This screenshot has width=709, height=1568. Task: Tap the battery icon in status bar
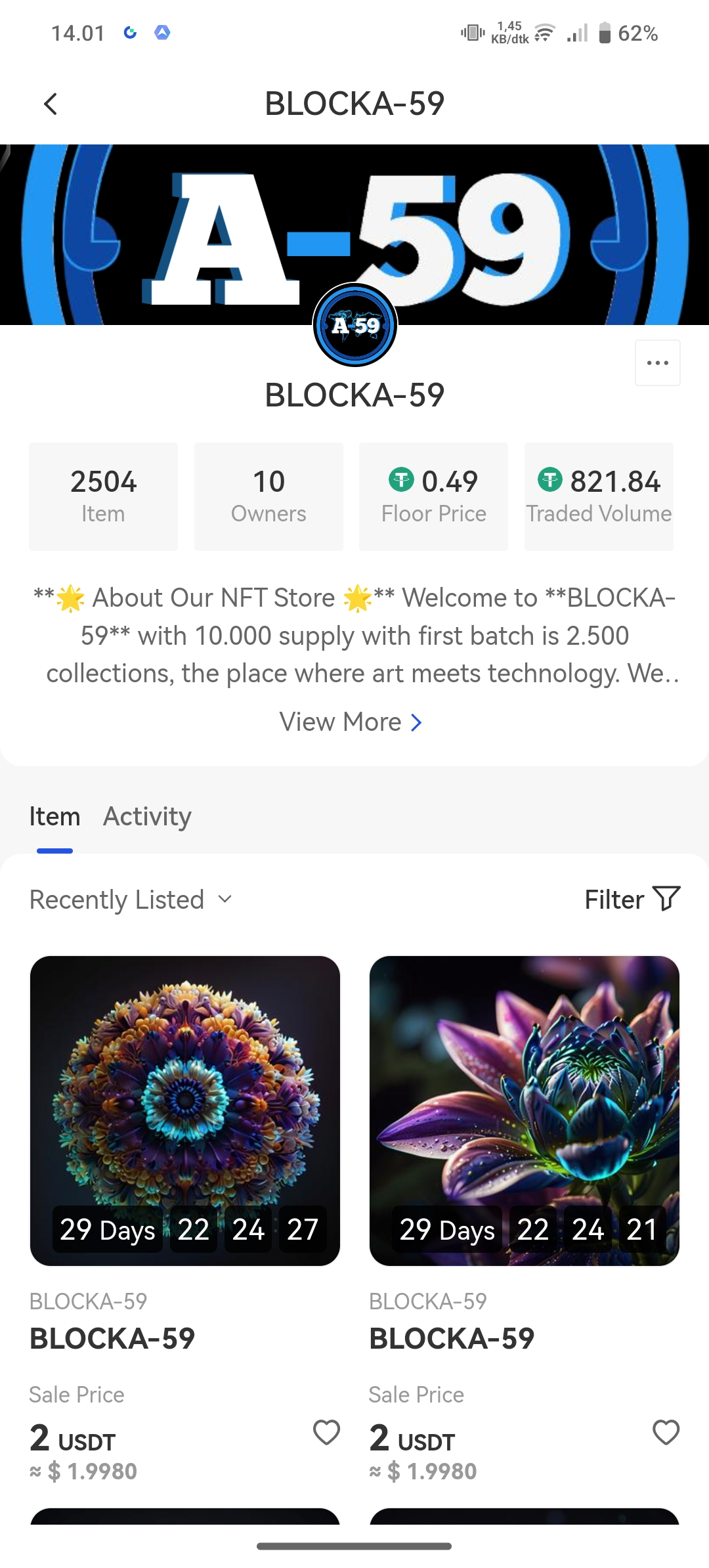pos(605,33)
